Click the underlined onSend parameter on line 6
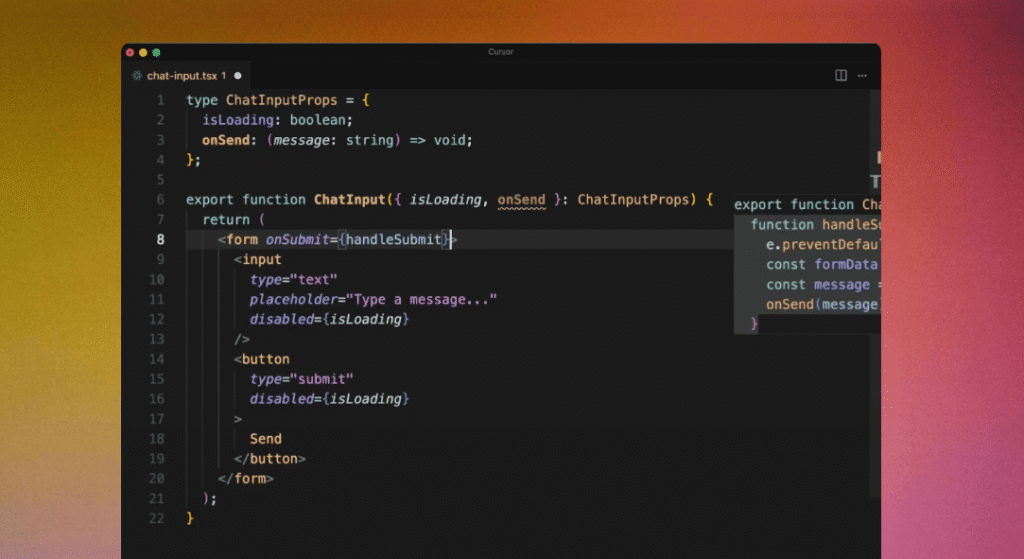This screenshot has height=559, width=1024. [x=521, y=200]
